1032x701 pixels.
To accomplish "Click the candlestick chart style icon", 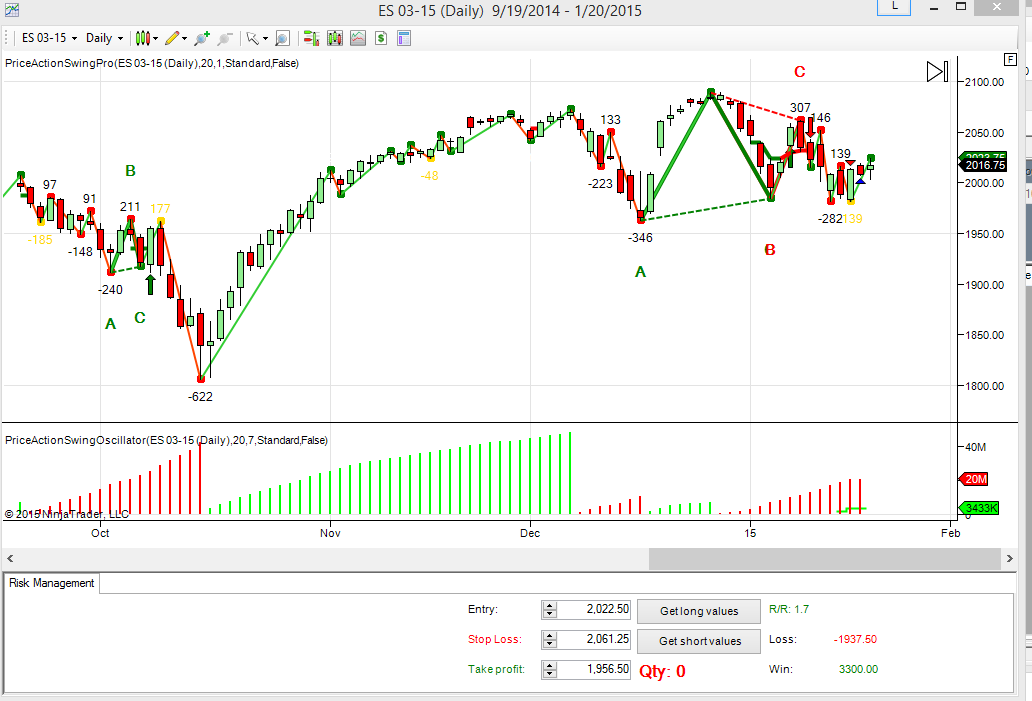I will [142, 38].
